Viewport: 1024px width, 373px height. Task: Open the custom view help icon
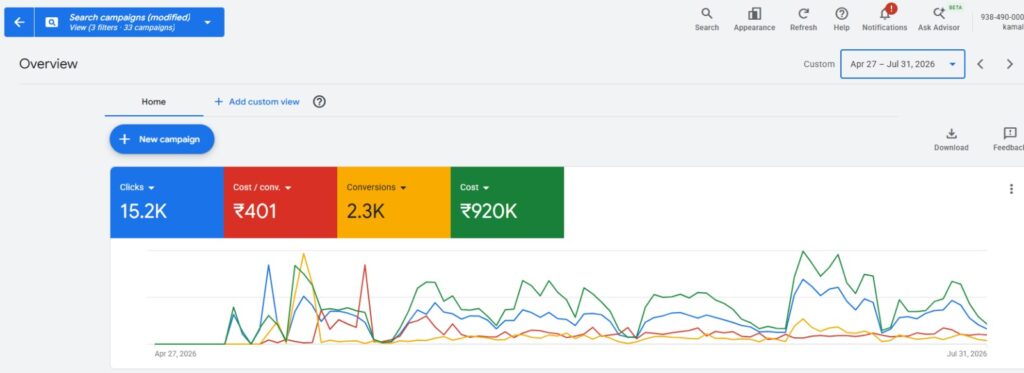pyautogui.click(x=319, y=102)
